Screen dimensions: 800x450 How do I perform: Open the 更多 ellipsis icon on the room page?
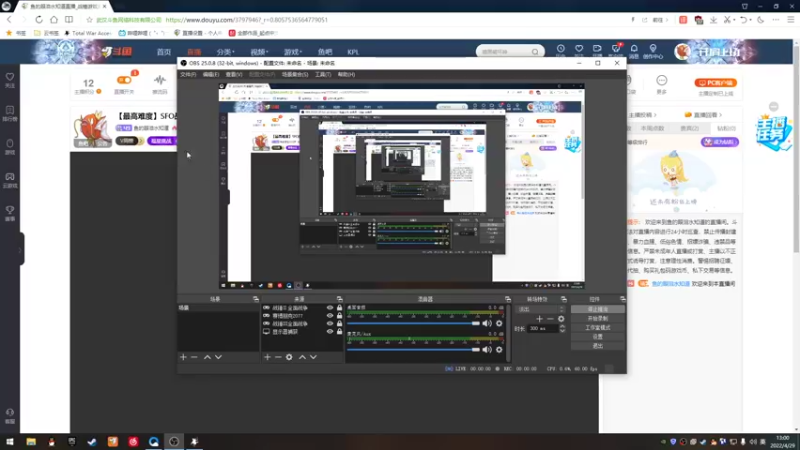click(x=662, y=81)
